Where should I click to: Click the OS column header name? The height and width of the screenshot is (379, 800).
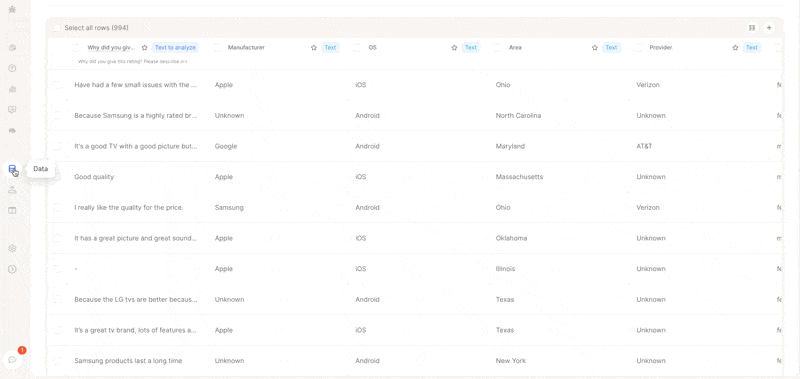point(372,47)
